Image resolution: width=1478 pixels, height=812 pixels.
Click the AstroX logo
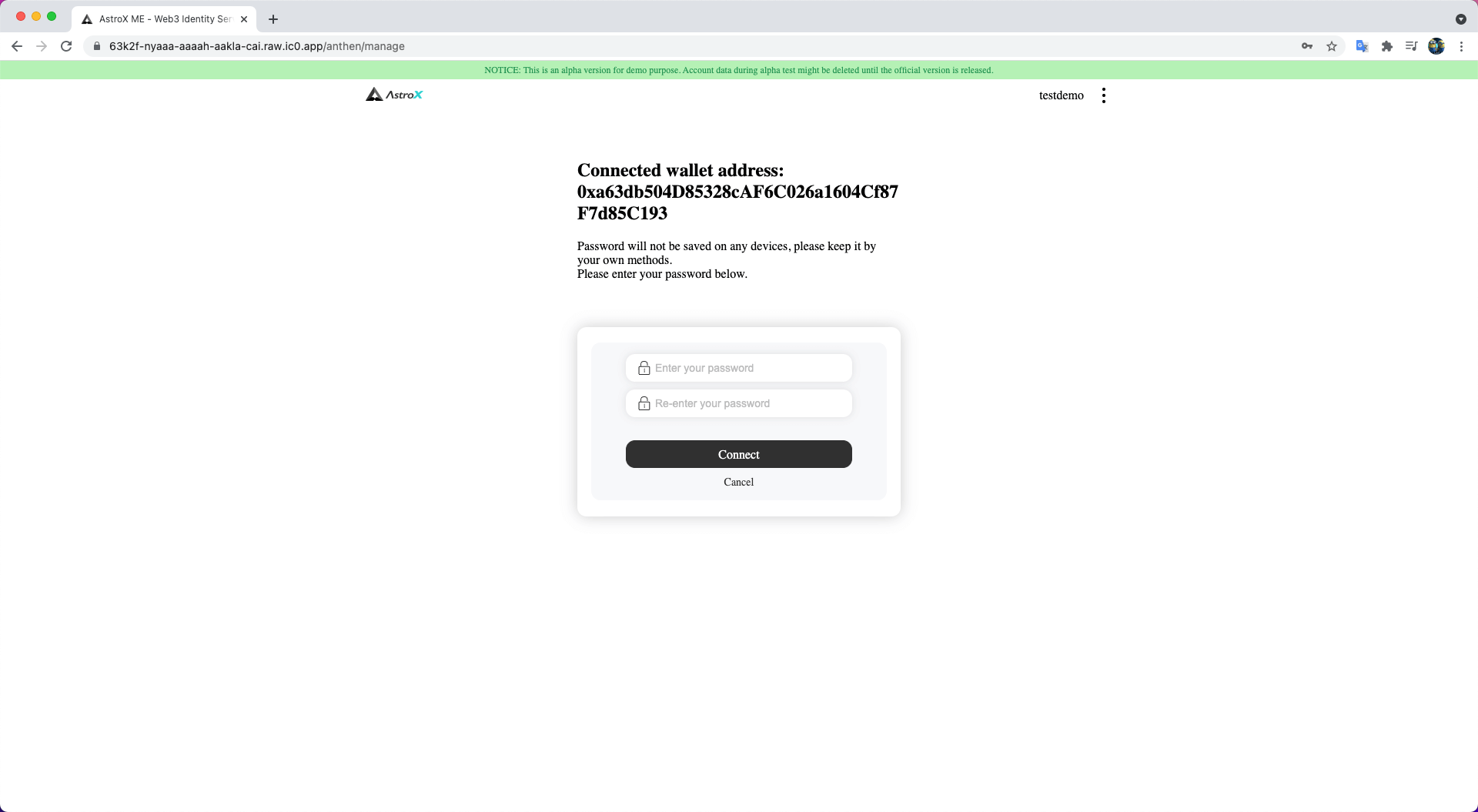tap(394, 95)
